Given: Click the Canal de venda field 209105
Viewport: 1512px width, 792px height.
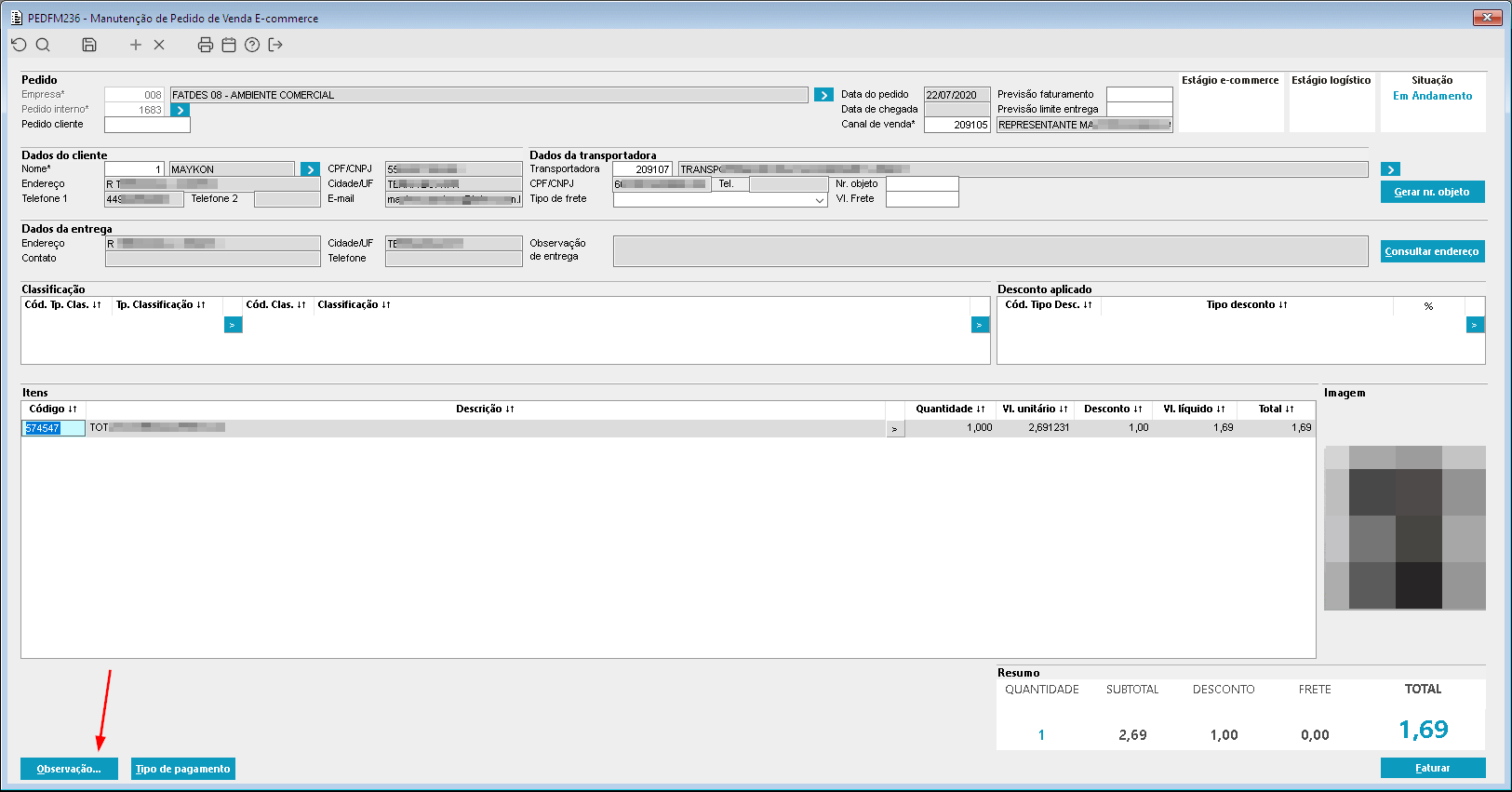Looking at the screenshot, I should (957, 125).
